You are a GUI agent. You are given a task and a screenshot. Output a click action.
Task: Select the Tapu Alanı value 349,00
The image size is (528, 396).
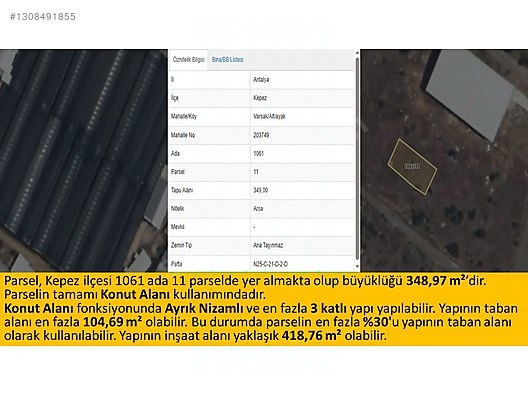click(261, 190)
